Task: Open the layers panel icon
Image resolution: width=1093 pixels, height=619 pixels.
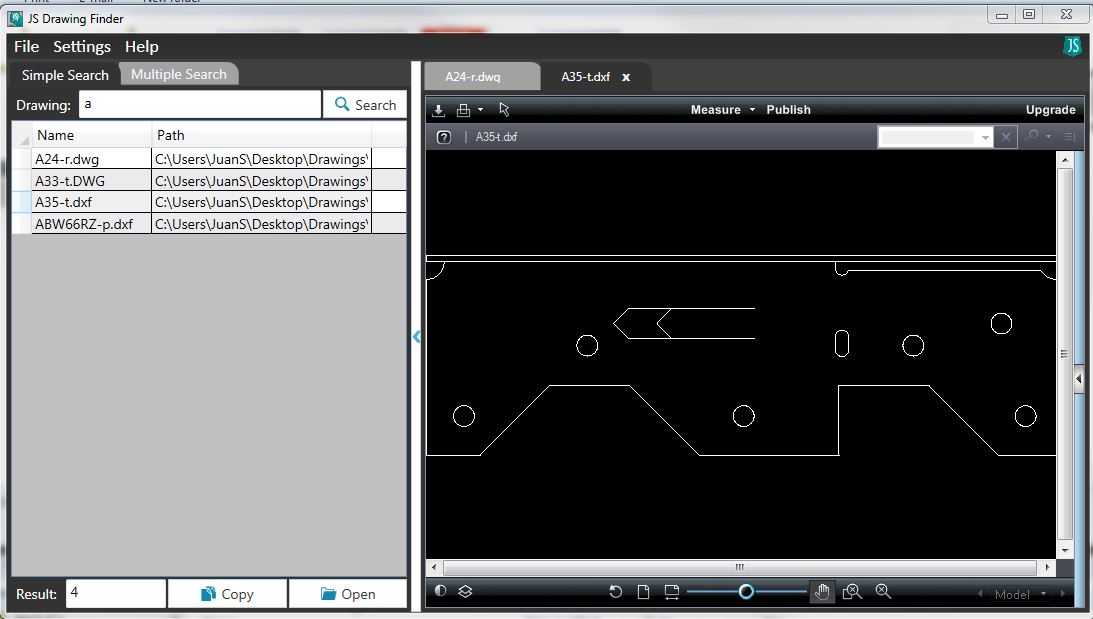Action: (465, 591)
